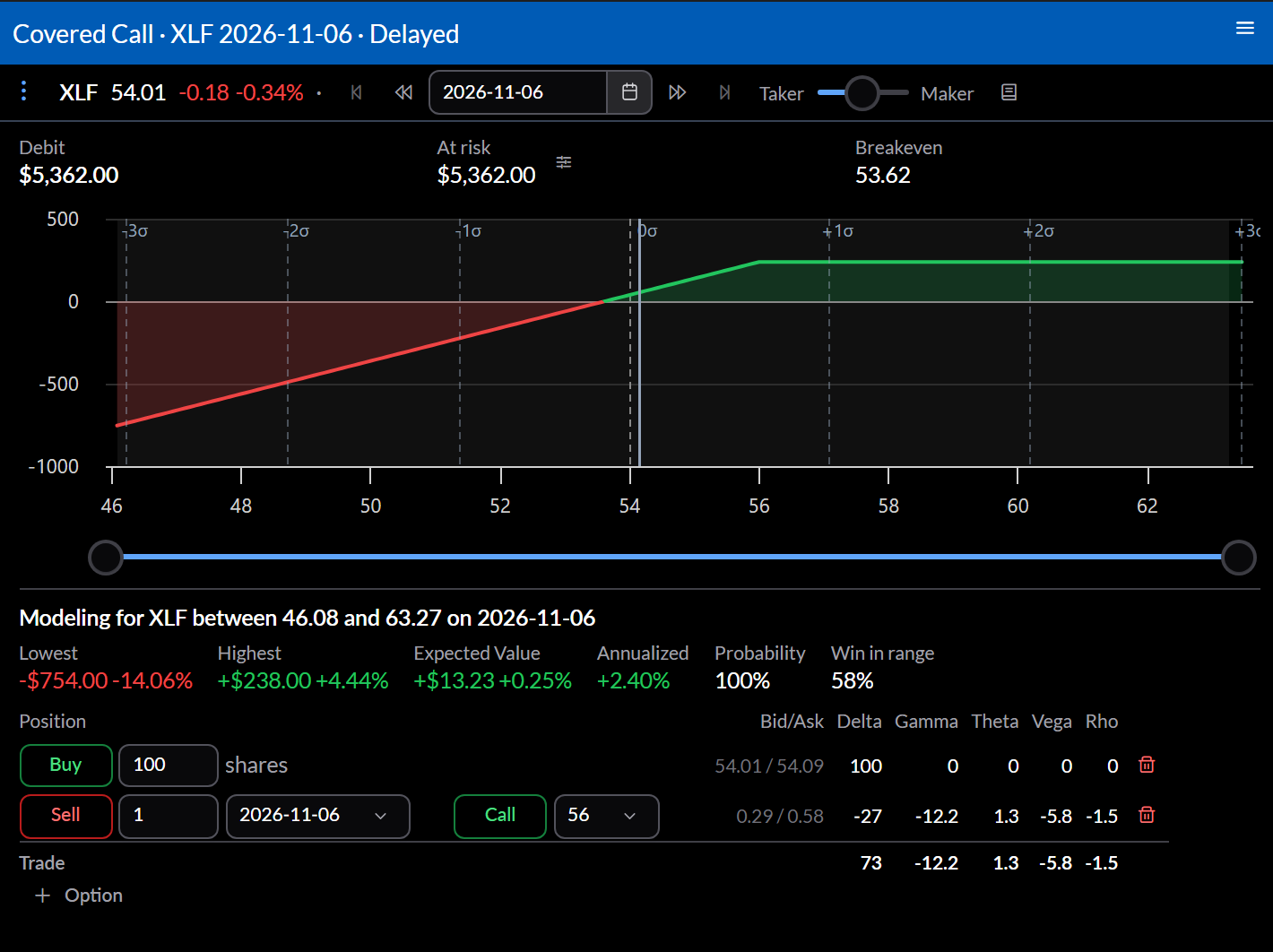Click the option Bid/Ask 0.29 / 0.58
The image size is (1273, 952).
[x=780, y=817]
